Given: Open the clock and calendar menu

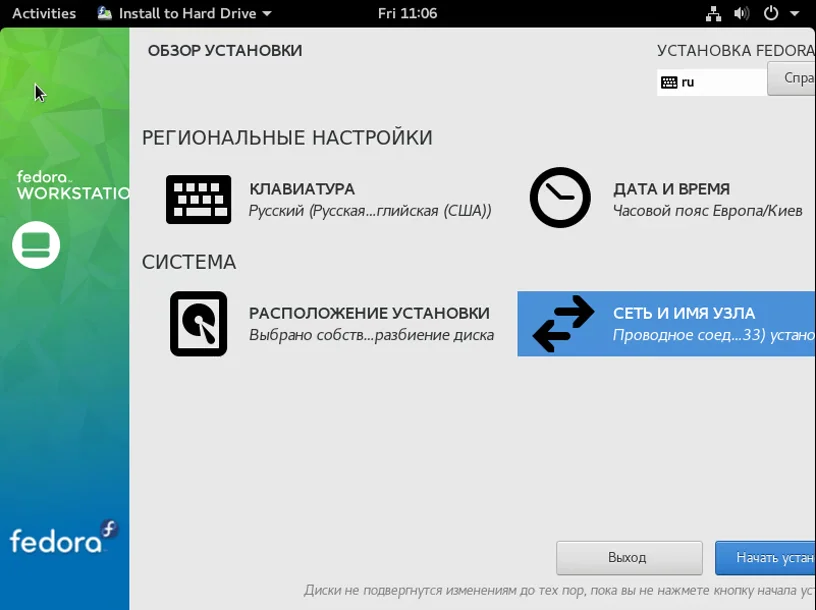Looking at the screenshot, I should tap(407, 13).
